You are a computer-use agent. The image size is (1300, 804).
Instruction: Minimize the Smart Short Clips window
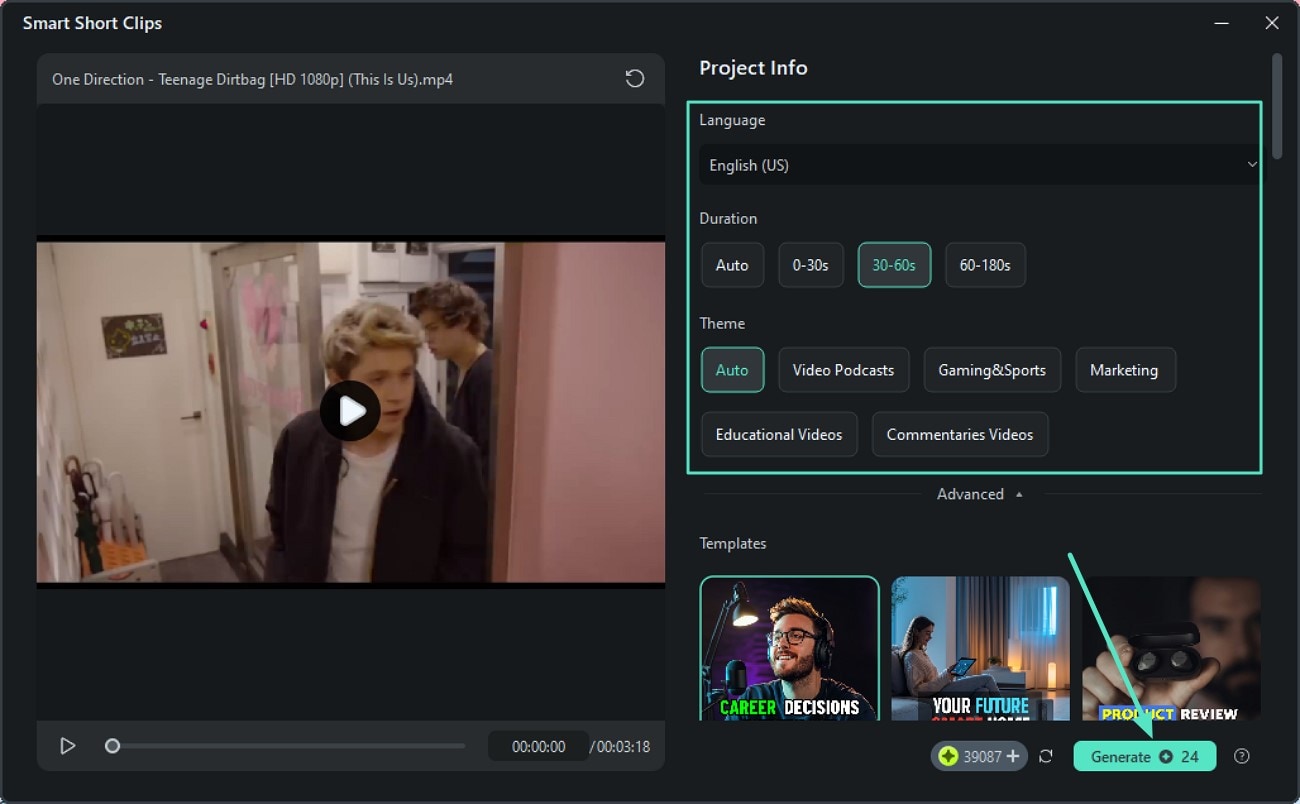1221,22
